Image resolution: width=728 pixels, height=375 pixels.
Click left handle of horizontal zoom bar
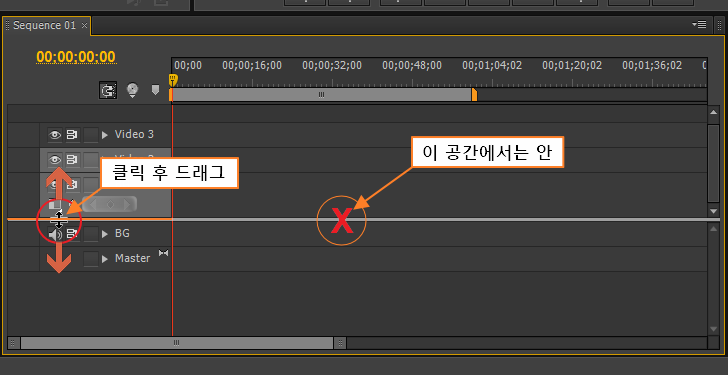tap(14, 343)
